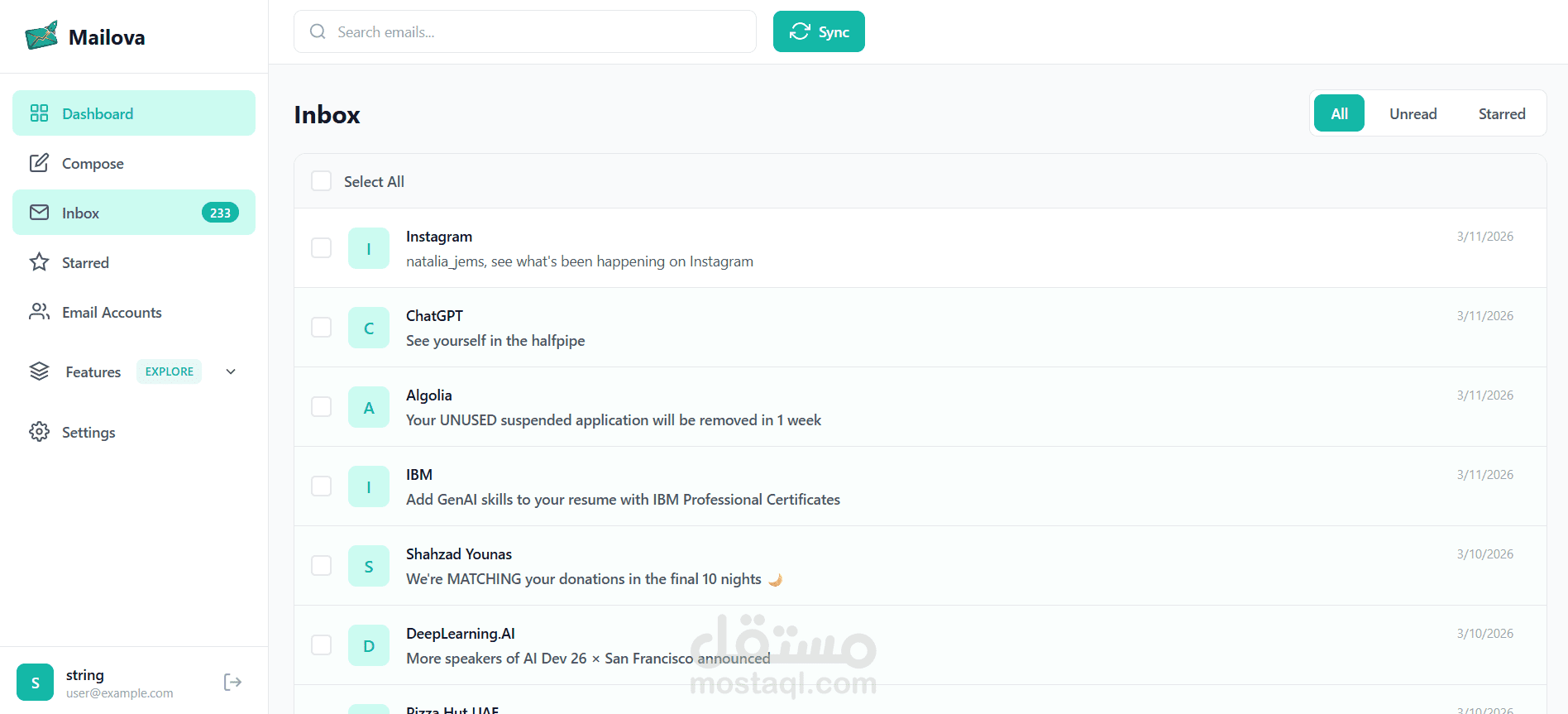This screenshot has width=1568, height=714.
Task: Click the Instagram sender avatar
Action: pos(369,248)
